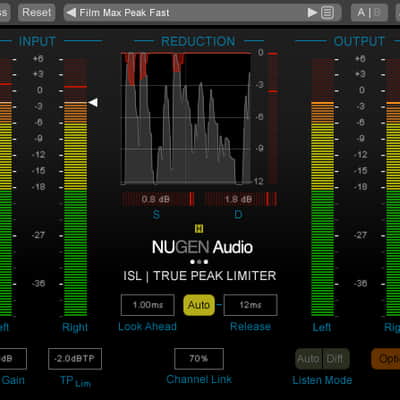Go to previous preset with left arrow
Image resolution: width=400 pixels, height=400 pixels.
click(71, 13)
